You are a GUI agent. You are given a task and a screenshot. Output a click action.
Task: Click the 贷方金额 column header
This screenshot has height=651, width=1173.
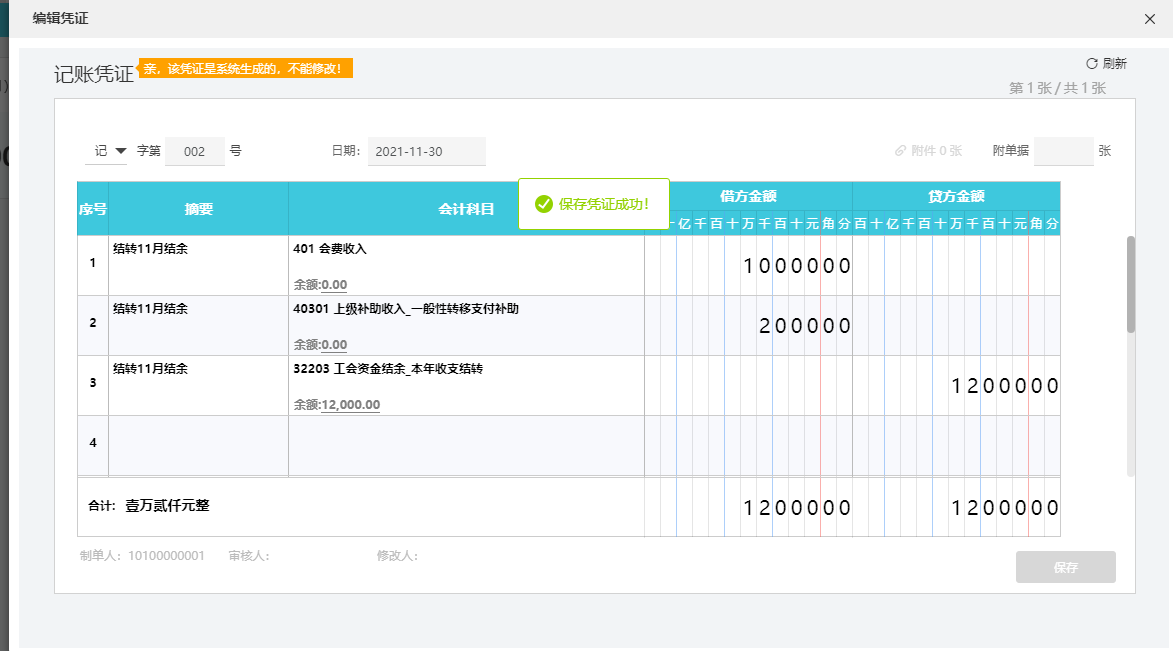956,196
